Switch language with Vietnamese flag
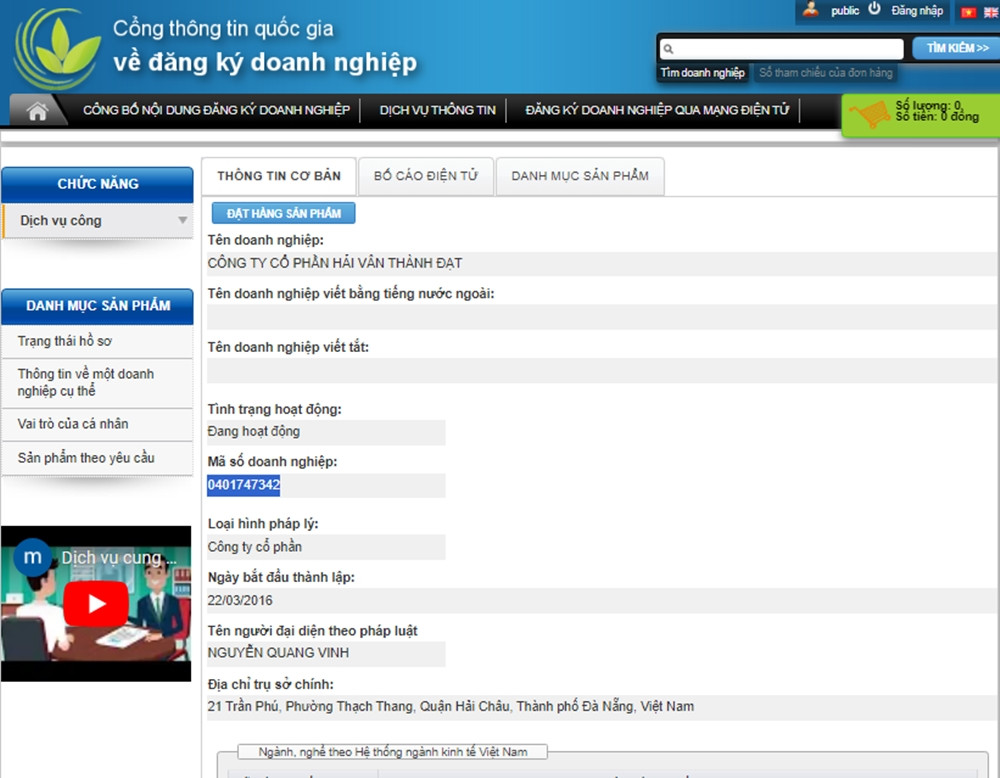Screen dimensions: 1000x778 coord(967,12)
